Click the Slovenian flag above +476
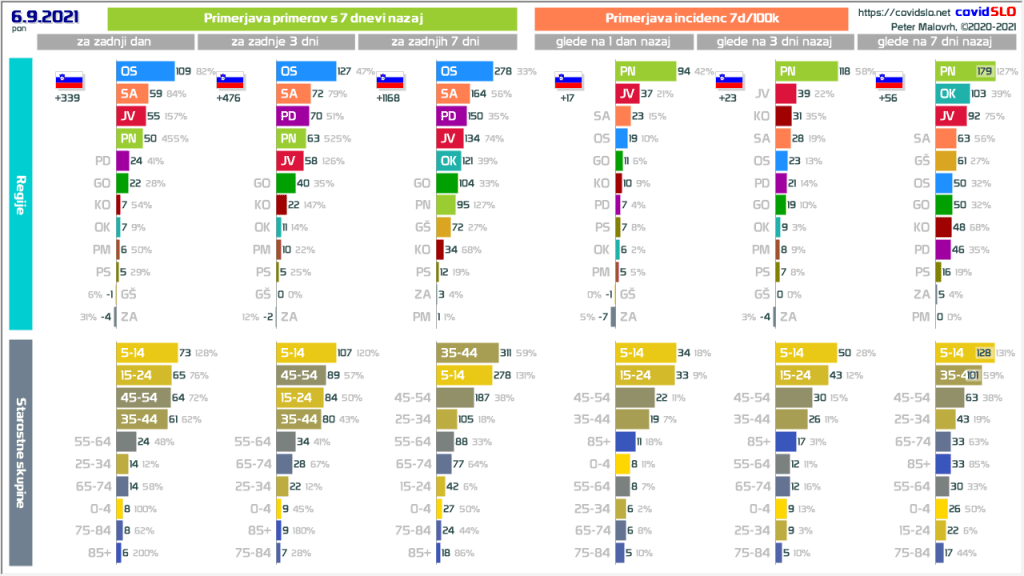1024x576 pixels. pos(231,81)
